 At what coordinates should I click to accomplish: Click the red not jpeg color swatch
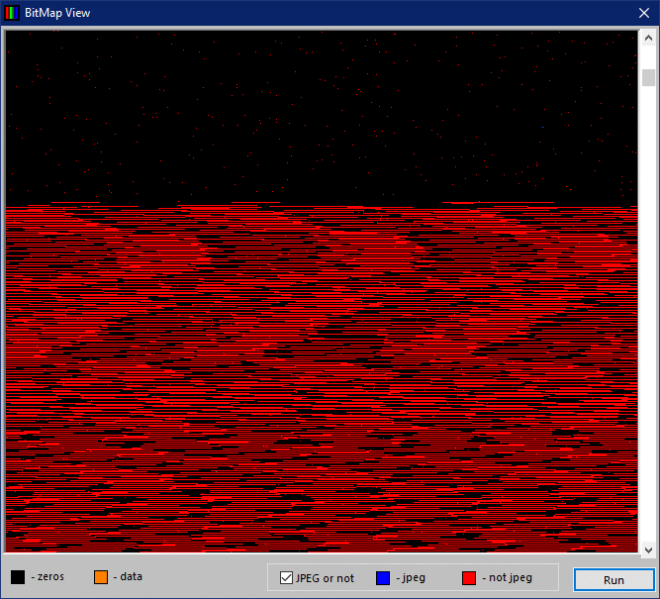tap(469, 578)
